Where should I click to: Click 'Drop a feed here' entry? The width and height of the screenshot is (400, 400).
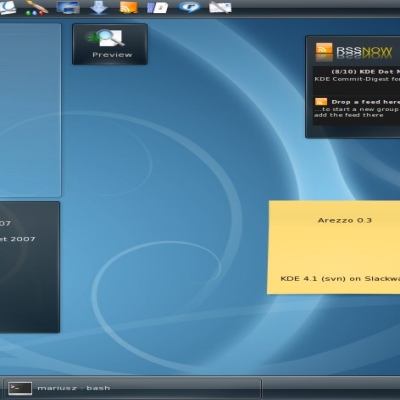pyautogui.click(x=366, y=102)
